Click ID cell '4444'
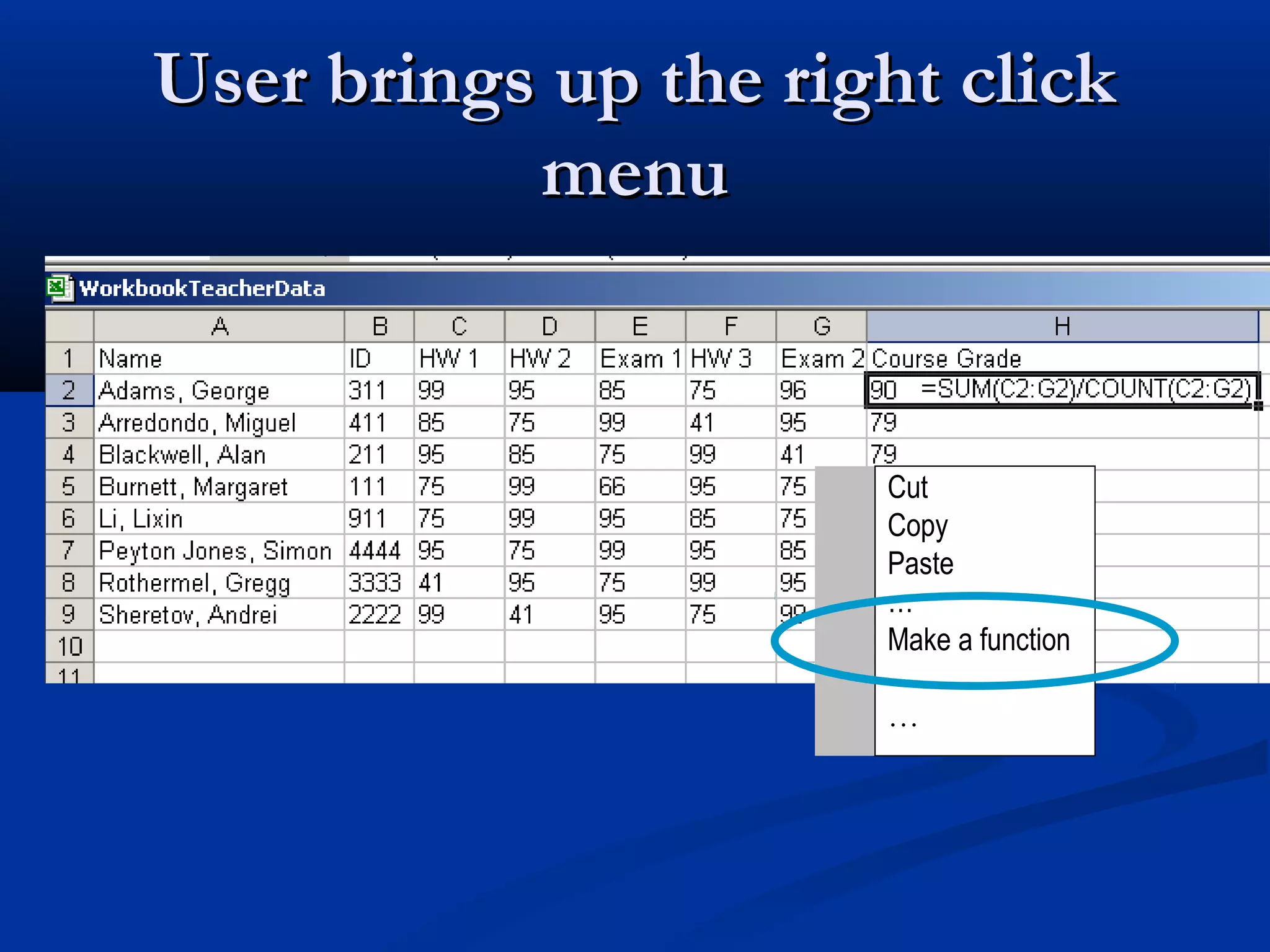The image size is (1270, 952). pyautogui.click(x=380, y=550)
